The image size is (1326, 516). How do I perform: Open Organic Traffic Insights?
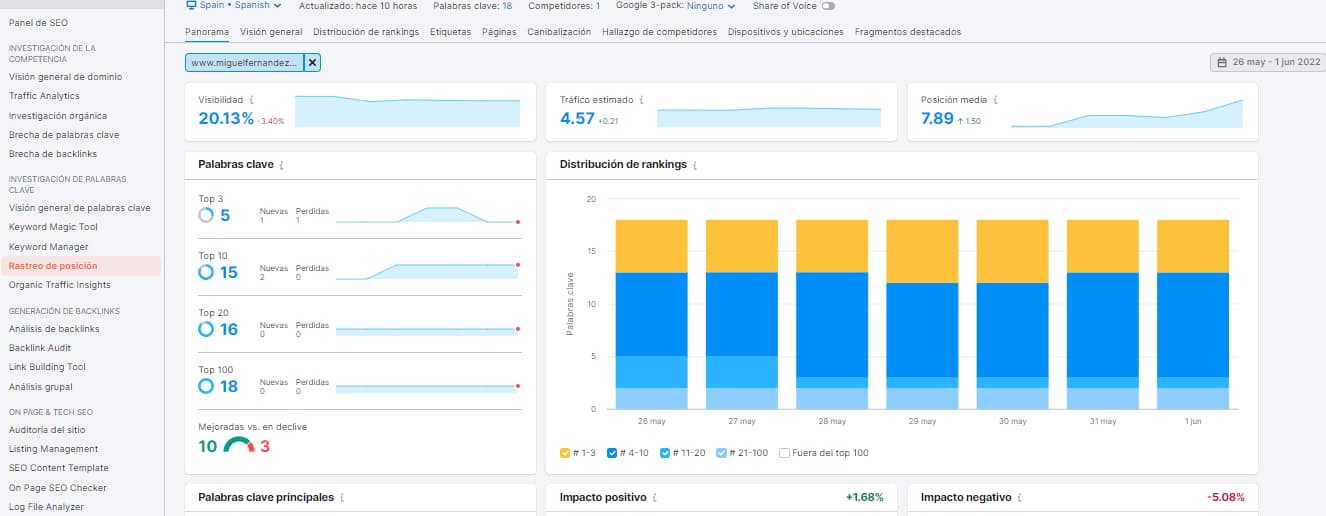tap(59, 285)
